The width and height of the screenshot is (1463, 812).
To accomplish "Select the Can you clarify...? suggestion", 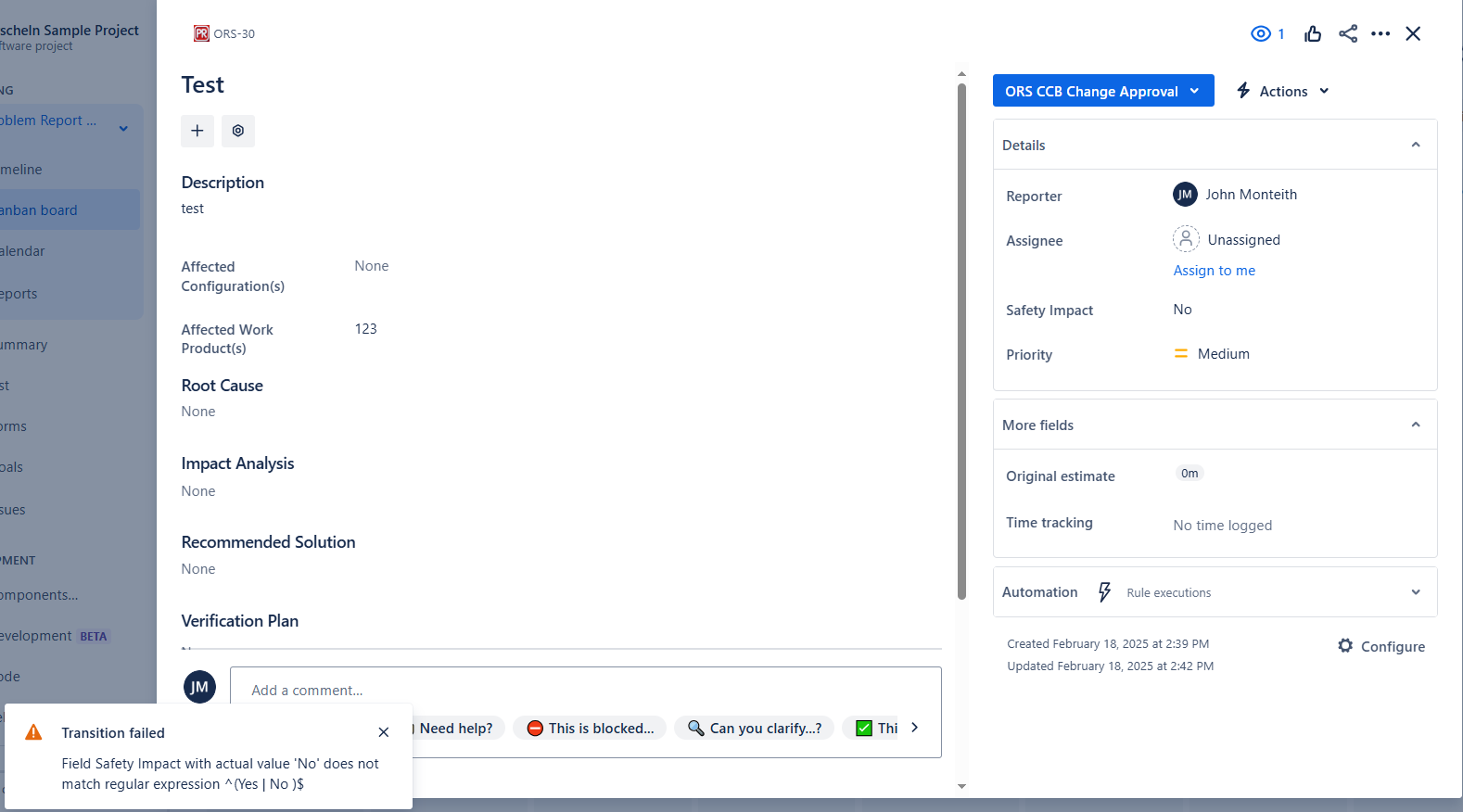I will (755, 729).
